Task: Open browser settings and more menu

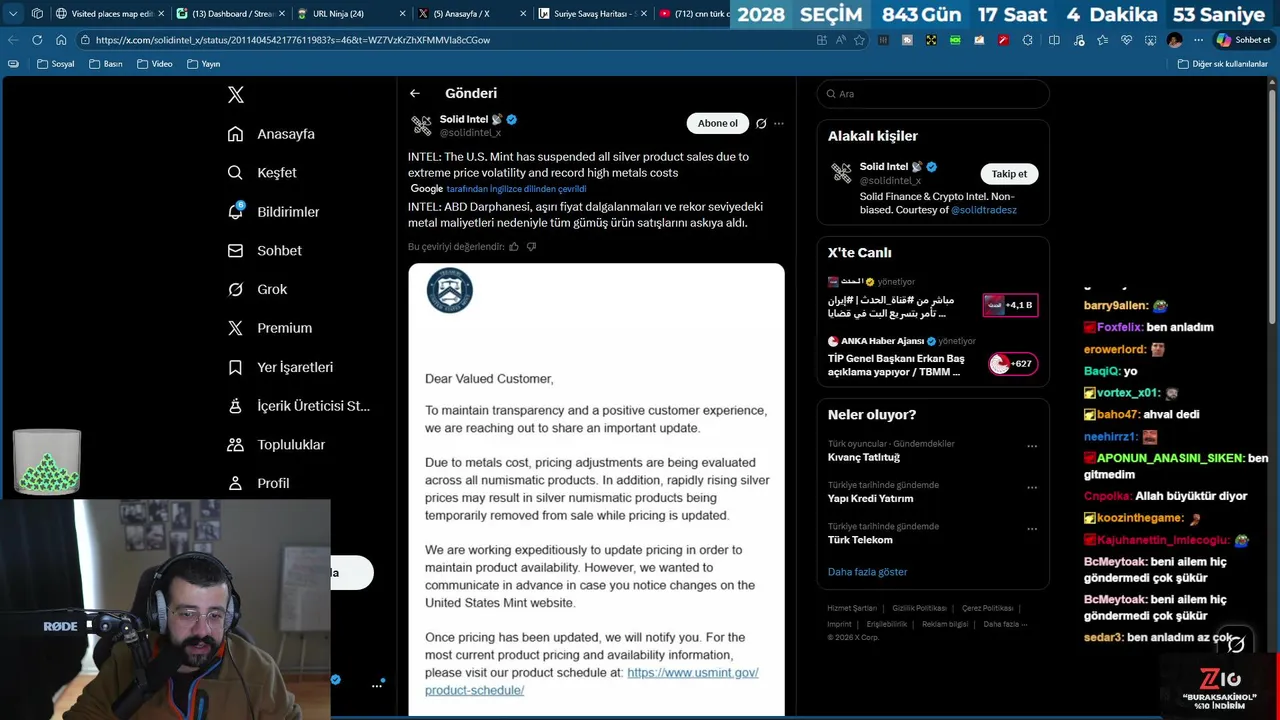Action: (1199, 40)
